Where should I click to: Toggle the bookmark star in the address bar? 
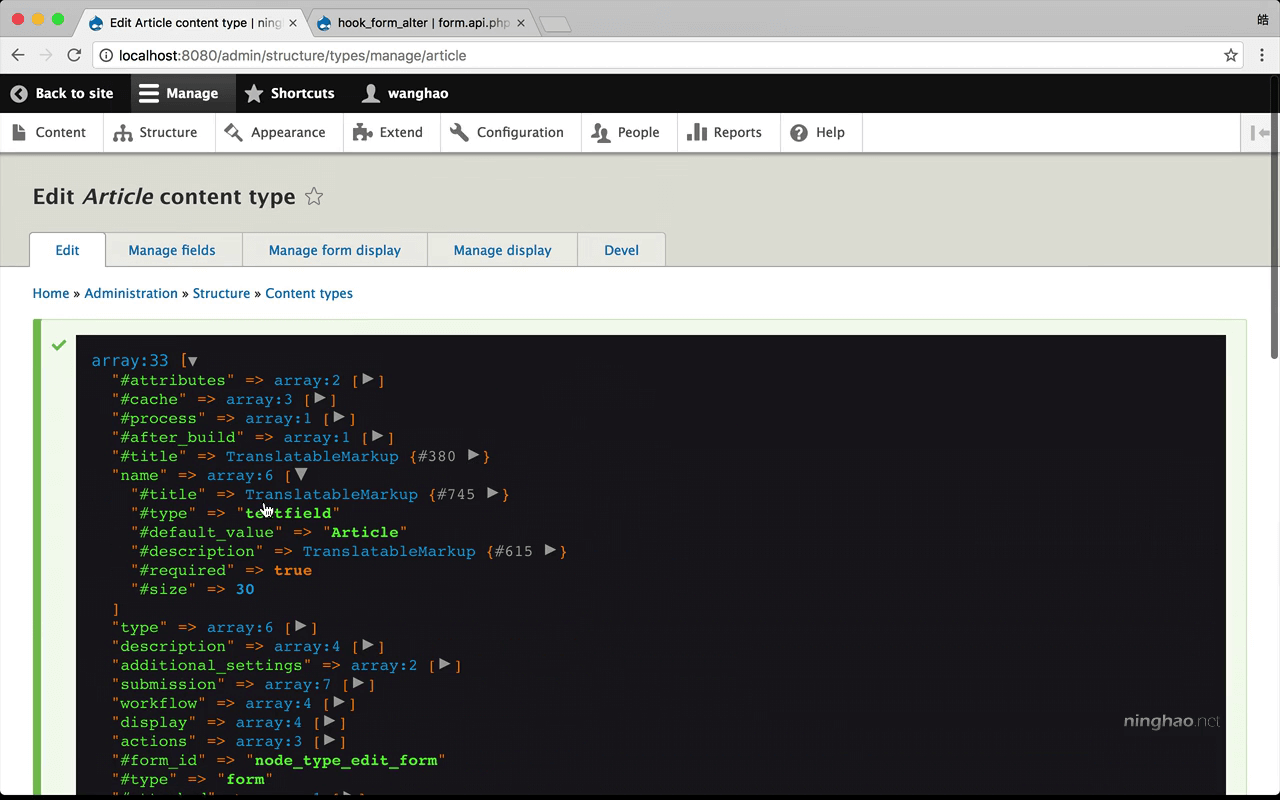point(1231,56)
